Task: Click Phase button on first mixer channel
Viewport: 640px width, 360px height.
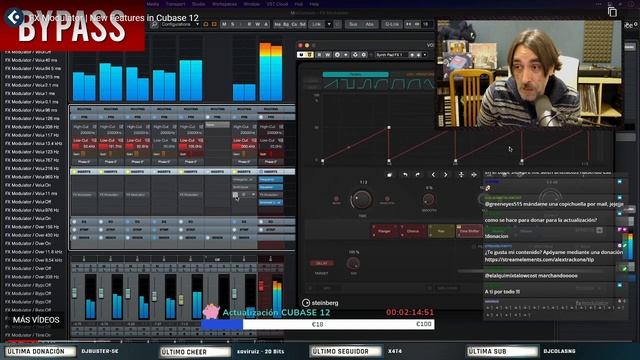Action: click(84, 162)
